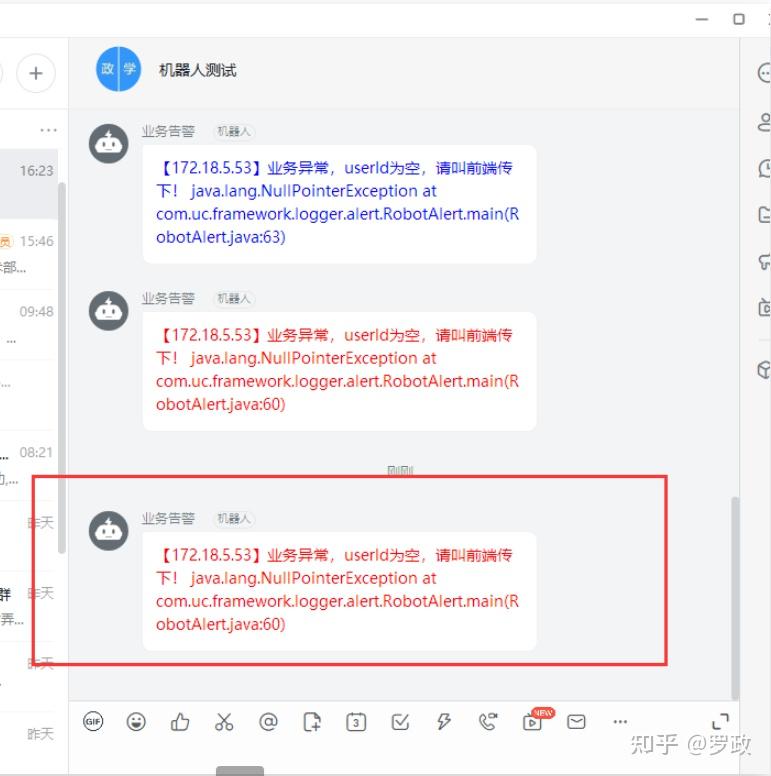
Task: Open group settings icon at top right
Action: (764, 73)
